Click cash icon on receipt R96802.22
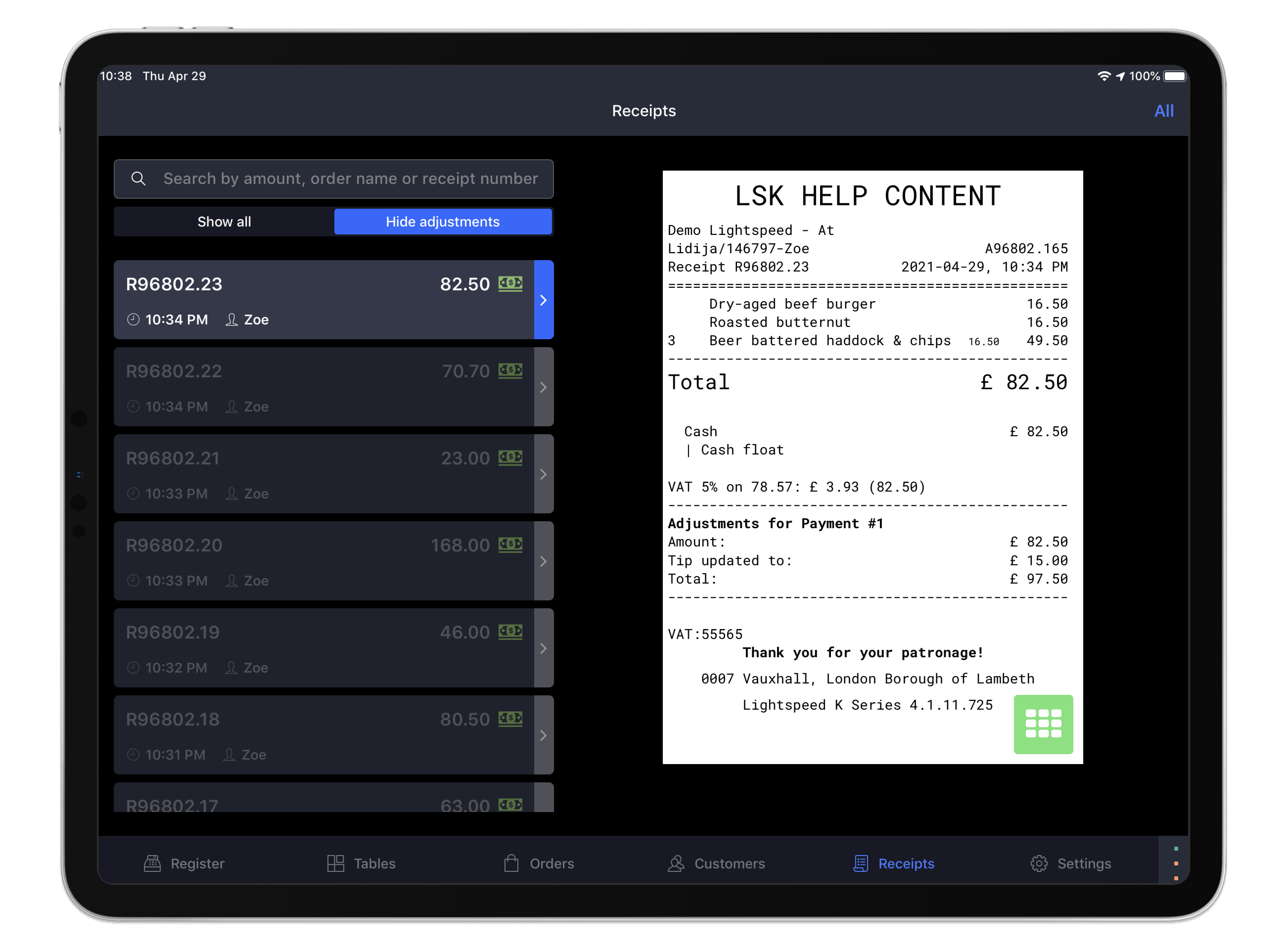1288x952 pixels. pyautogui.click(x=511, y=371)
